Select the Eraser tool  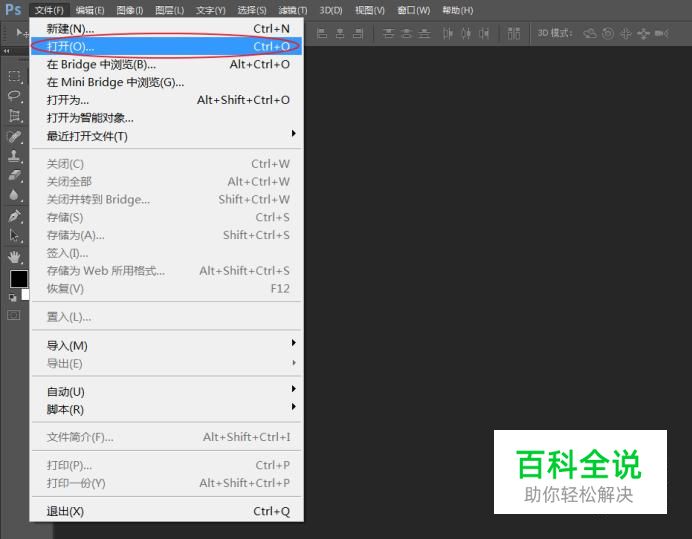pyautogui.click(x=14, y=176)
